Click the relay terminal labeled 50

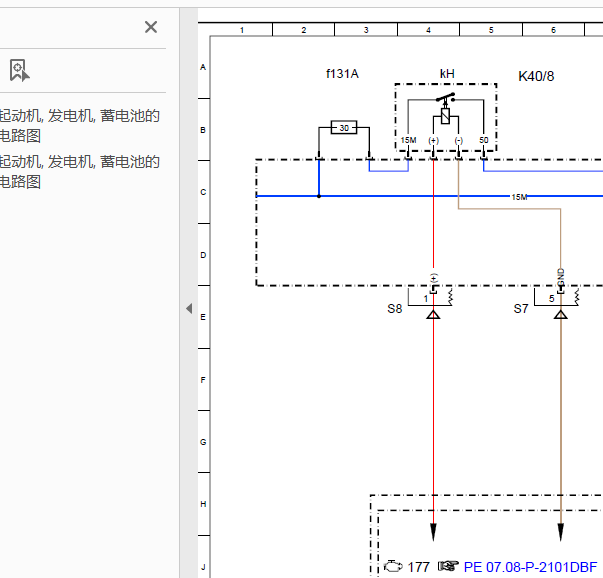[x=483, y=140]
